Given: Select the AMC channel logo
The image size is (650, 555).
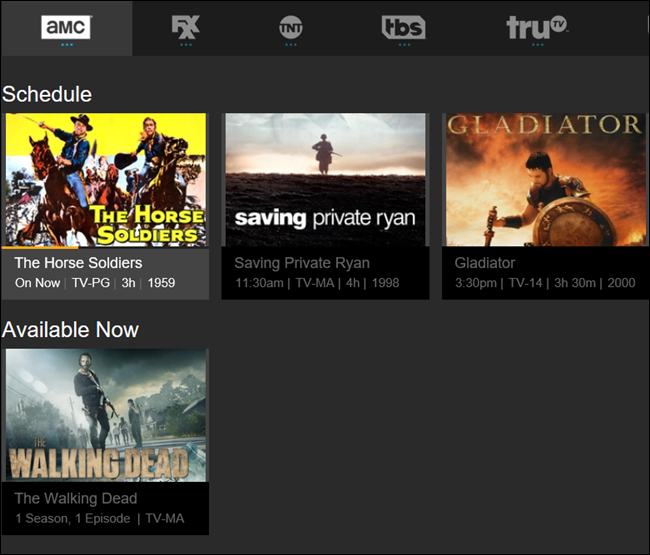Looking at the screenshot, I should point(66,27).
